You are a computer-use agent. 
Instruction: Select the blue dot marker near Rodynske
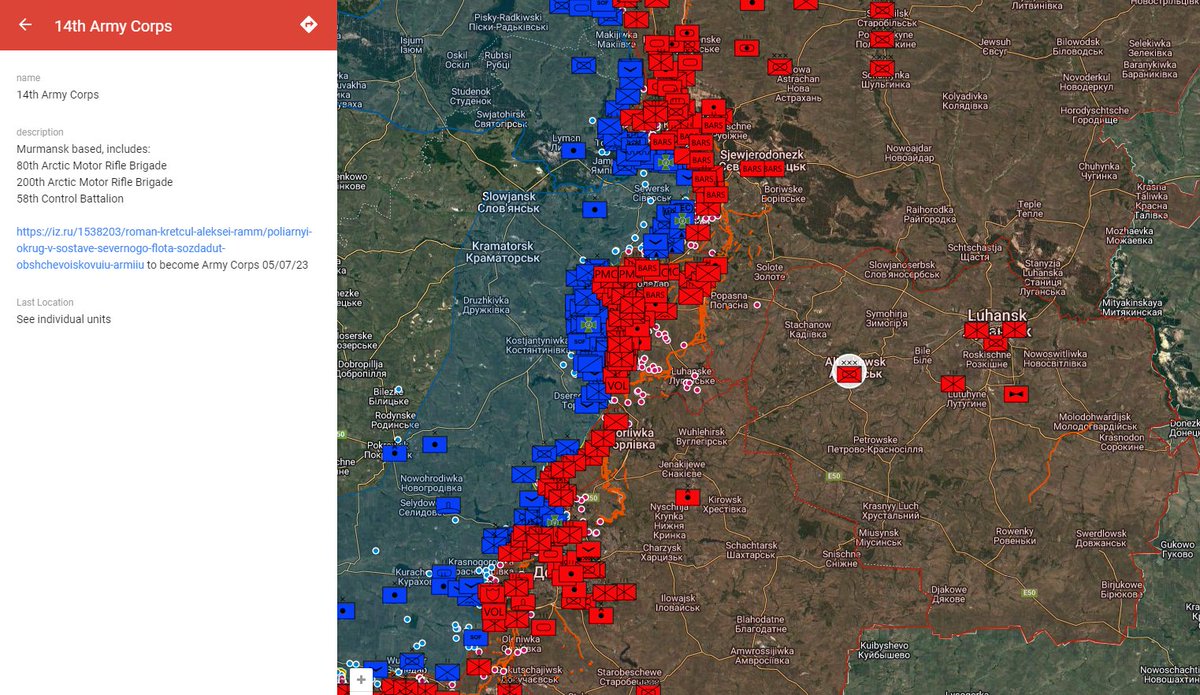tap(435, 442)
